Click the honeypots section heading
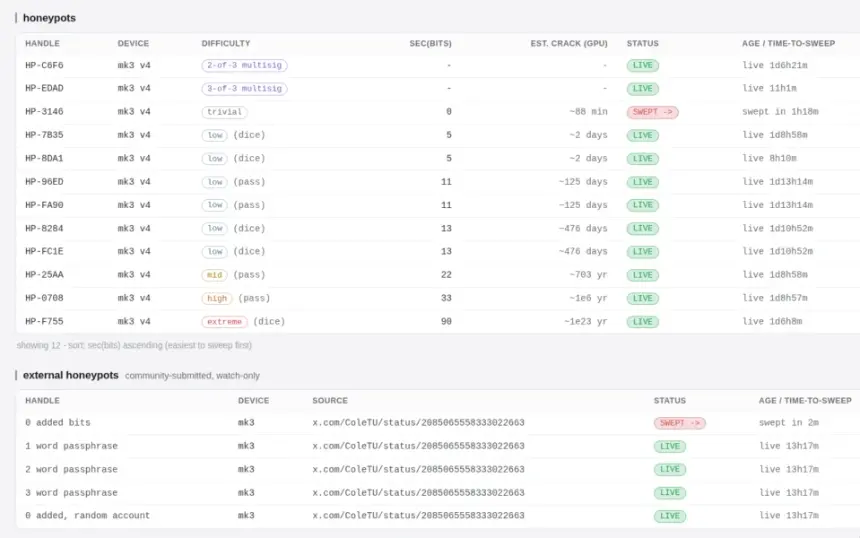Viewport: 860px width, 538px height. [49, 18]
